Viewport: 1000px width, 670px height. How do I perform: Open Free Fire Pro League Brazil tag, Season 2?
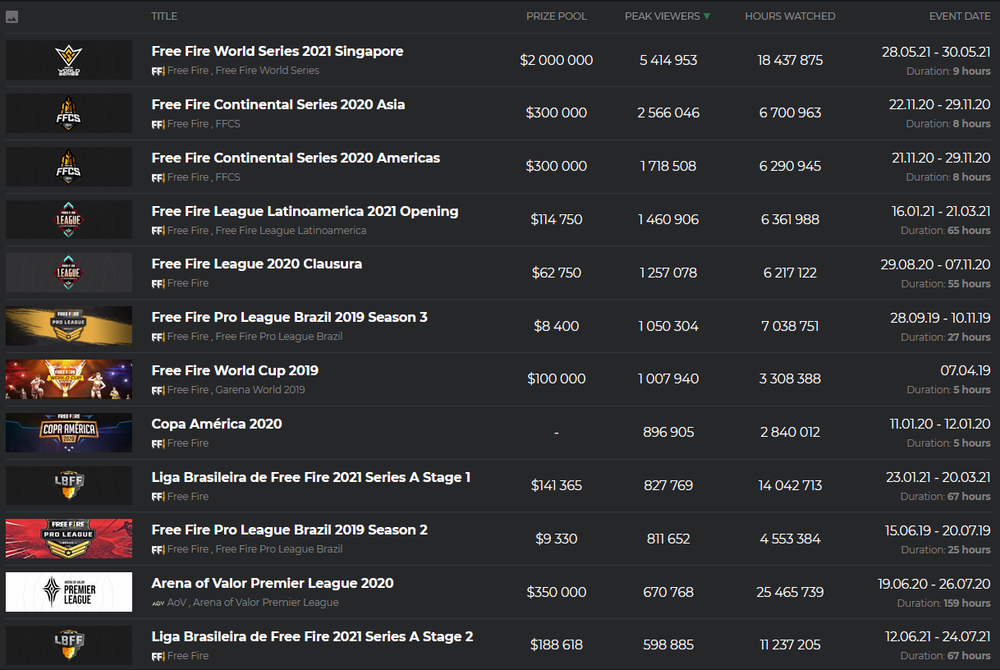[x=279, y=549]
